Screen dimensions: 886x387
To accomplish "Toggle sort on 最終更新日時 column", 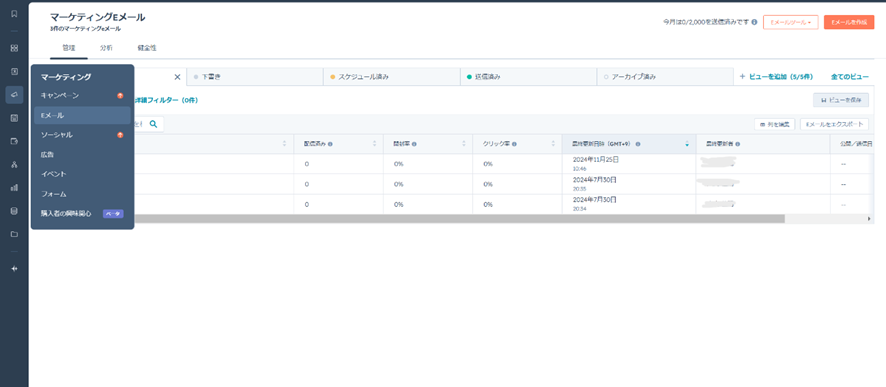I will (687, 144).
